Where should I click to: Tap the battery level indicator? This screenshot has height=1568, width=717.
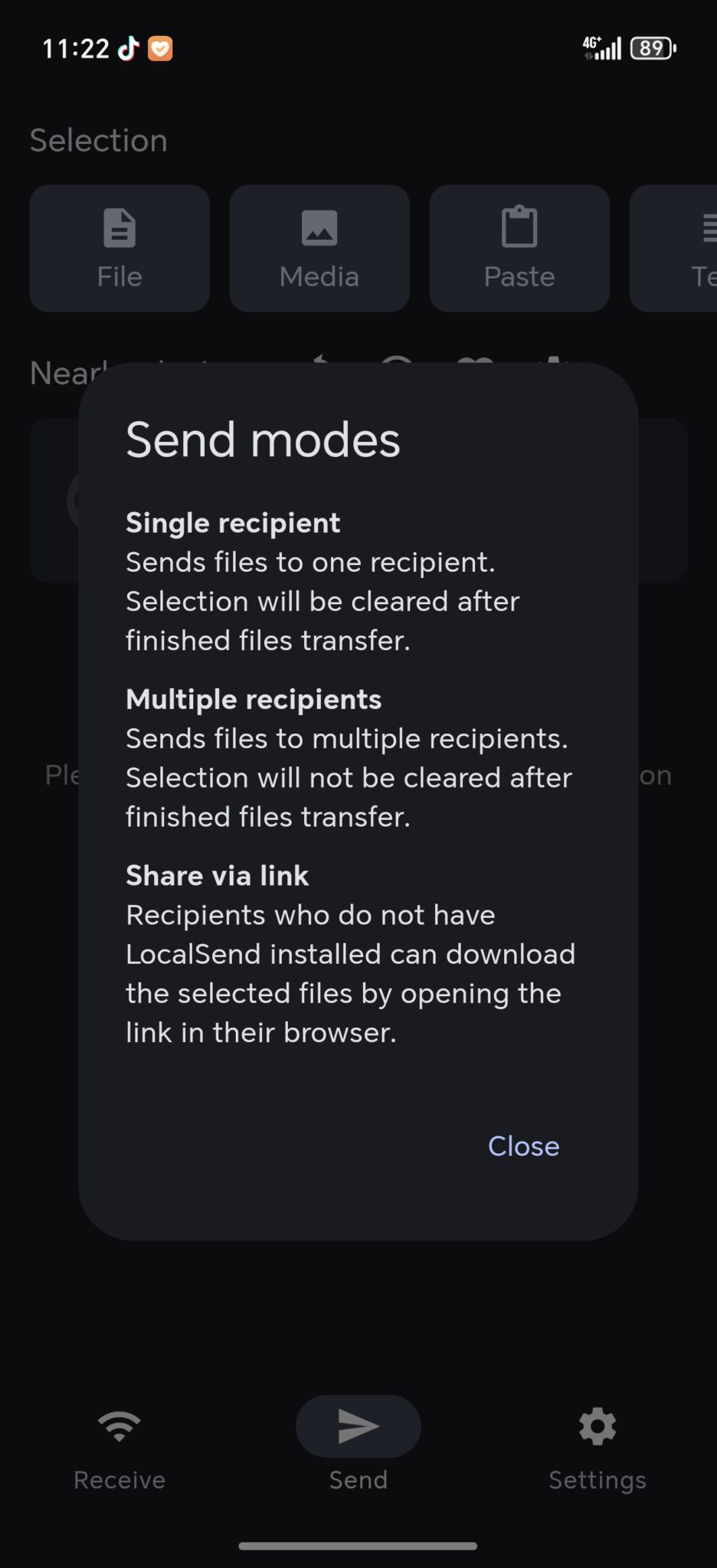(x=653, y=48)
